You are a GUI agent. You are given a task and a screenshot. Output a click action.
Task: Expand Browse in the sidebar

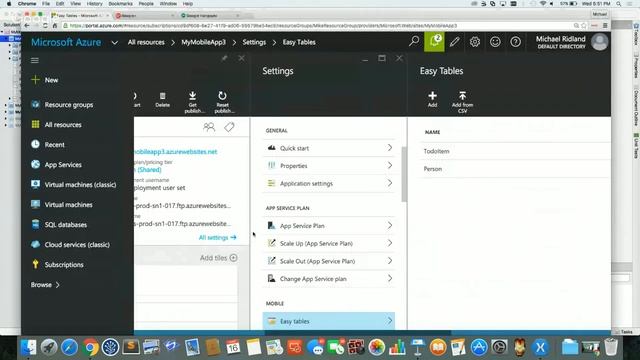(45, 285)
